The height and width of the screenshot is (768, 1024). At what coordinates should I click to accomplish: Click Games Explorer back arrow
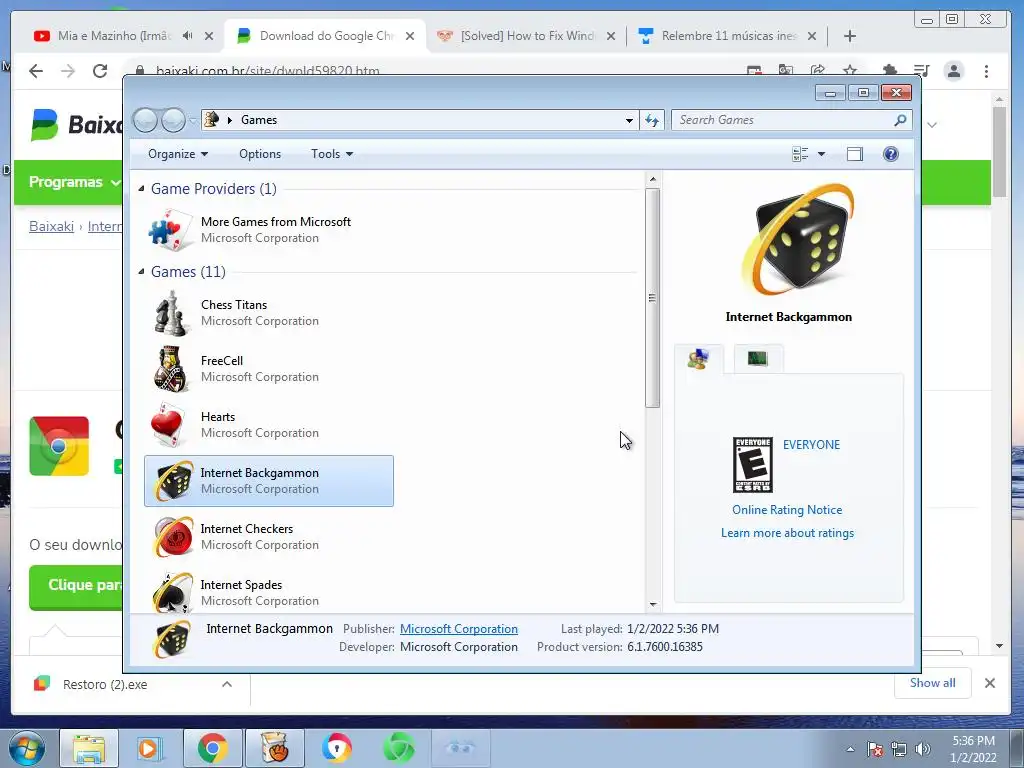click(145, 120)
